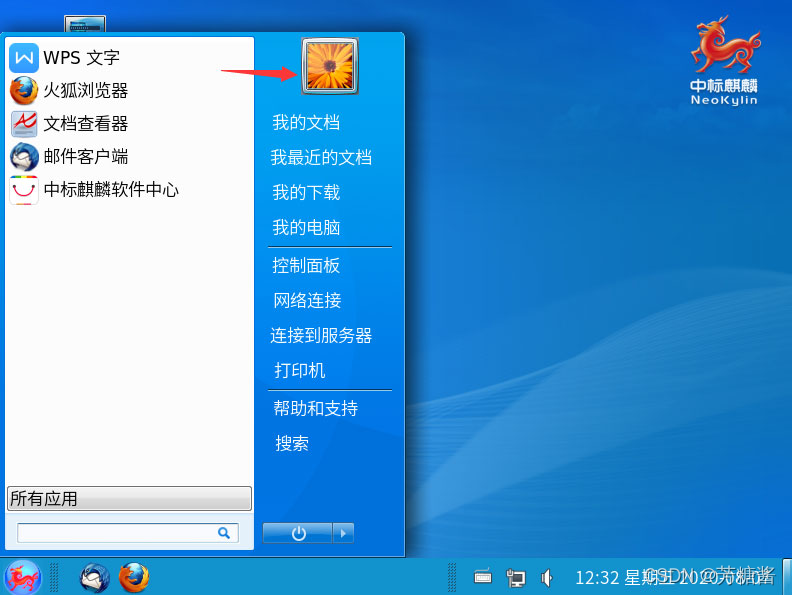Expand the power options arrow

coord(343,533)
